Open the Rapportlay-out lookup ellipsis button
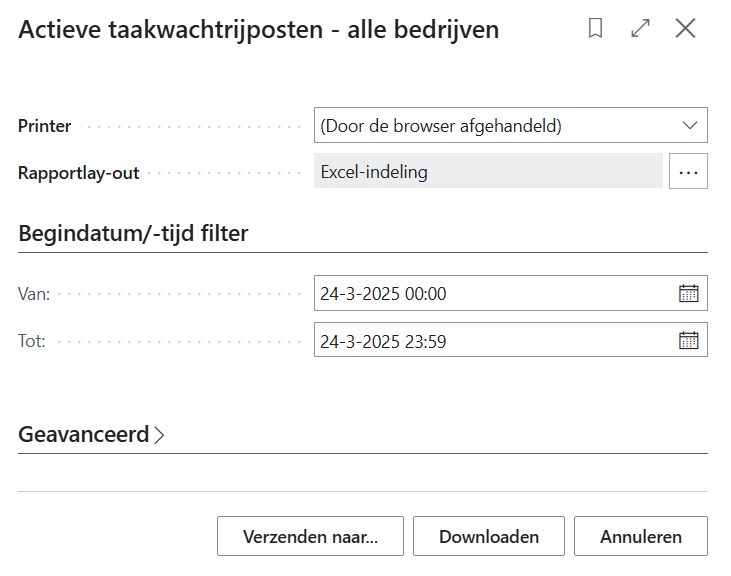This screenshot has width=731, height=576. click(x=688, y=172)
